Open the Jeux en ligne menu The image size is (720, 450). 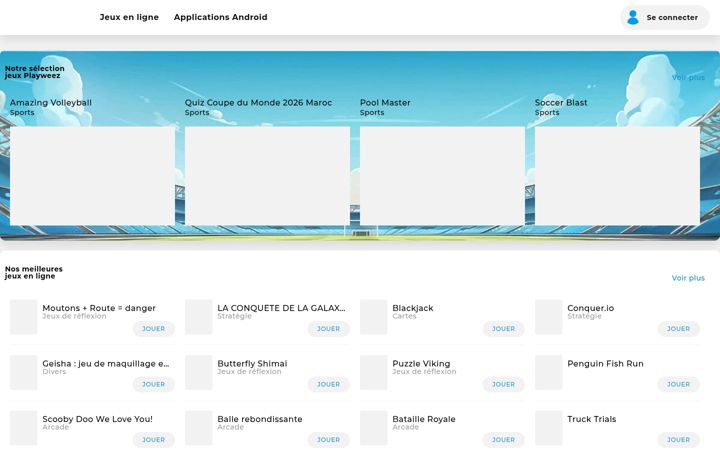pyautogui.click(x=129, y=17)
